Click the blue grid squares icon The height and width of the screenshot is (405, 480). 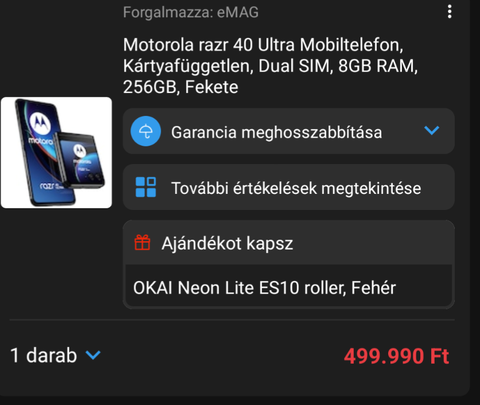pyautogui.click(x=146, y=187)
